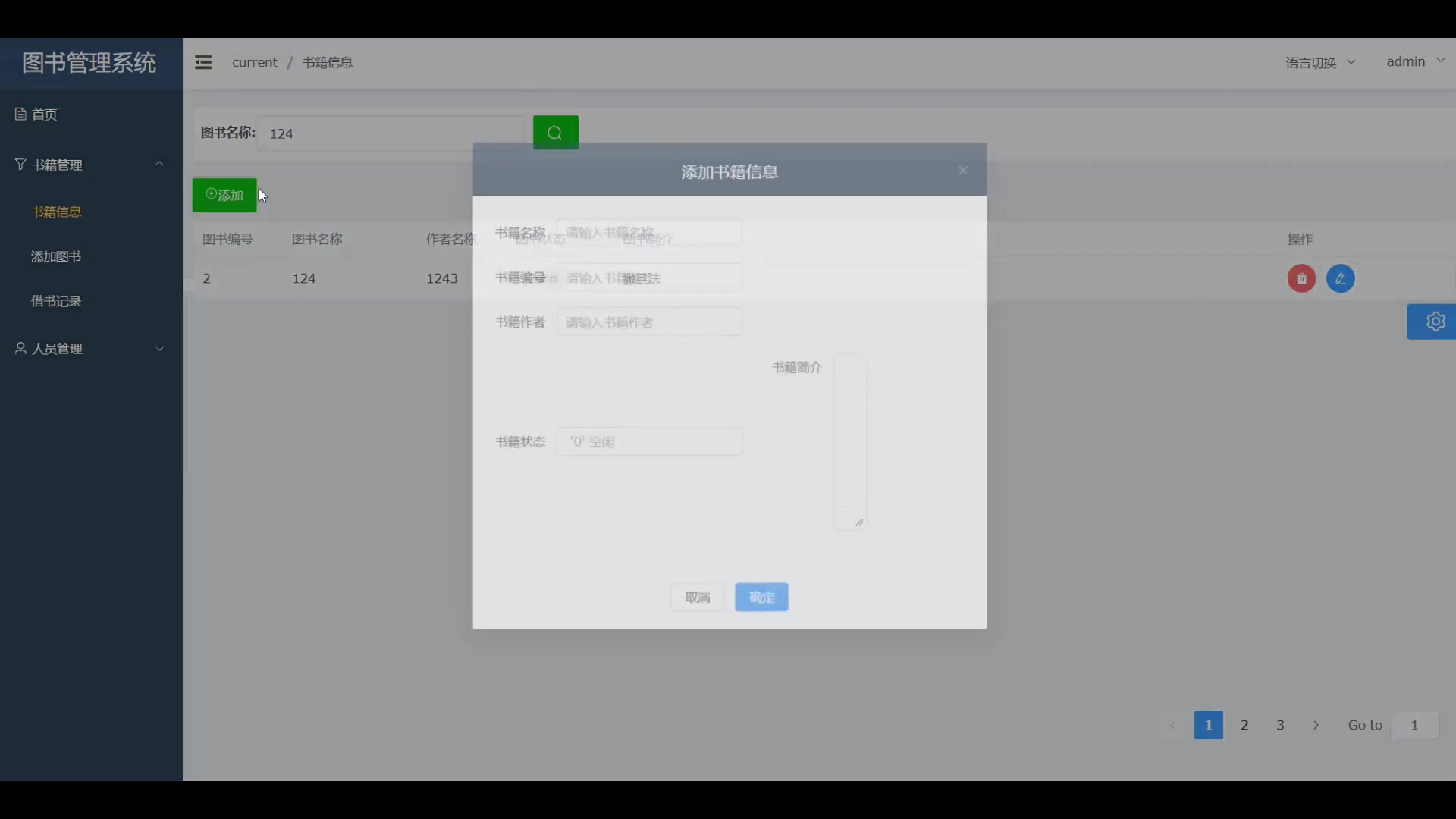Click the Go to page number field
Screen dimensions: 1456x819
[x=1414, y=725]
